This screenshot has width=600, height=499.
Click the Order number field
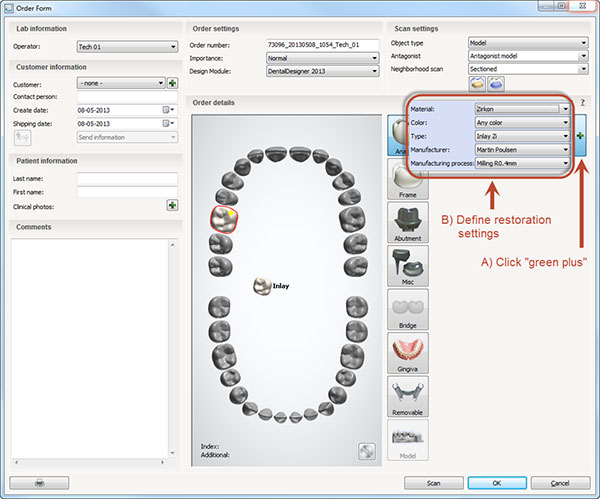[323, 45]
